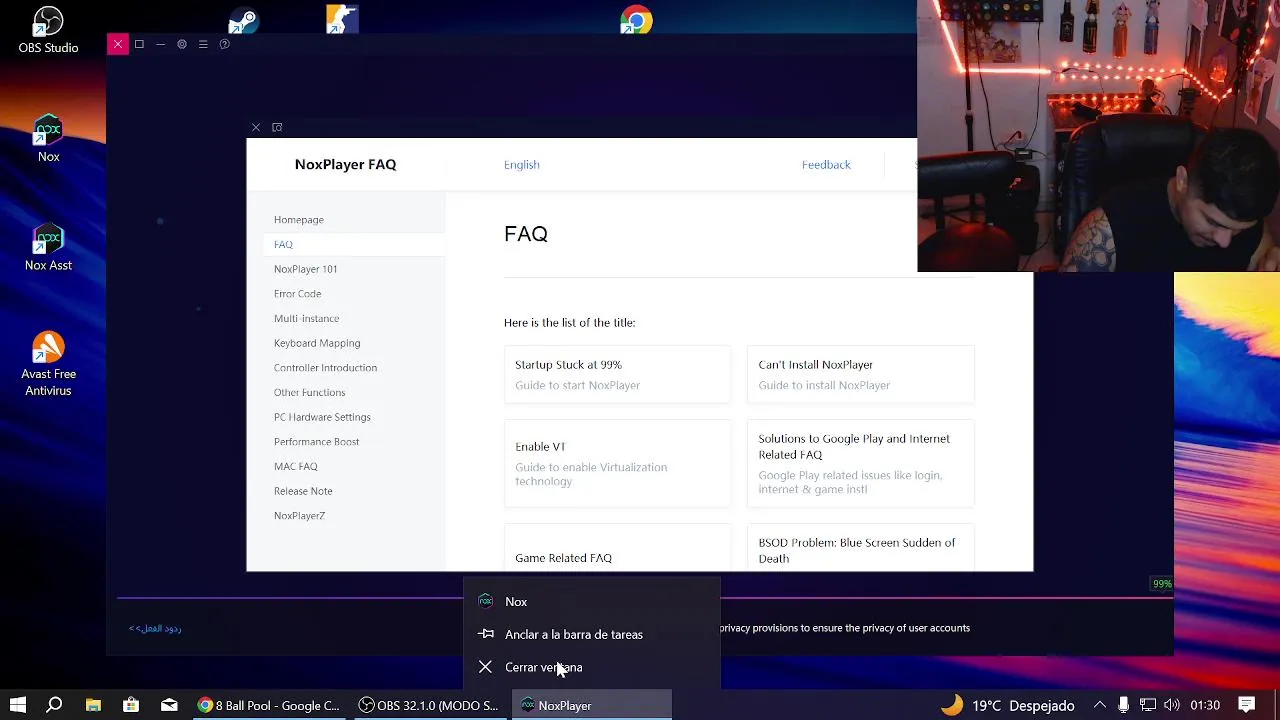Open OBS Studio desktop shortcut
The width and height of the screenshot is (1280, 720).
pyautogui.click(x=48, y=30)
